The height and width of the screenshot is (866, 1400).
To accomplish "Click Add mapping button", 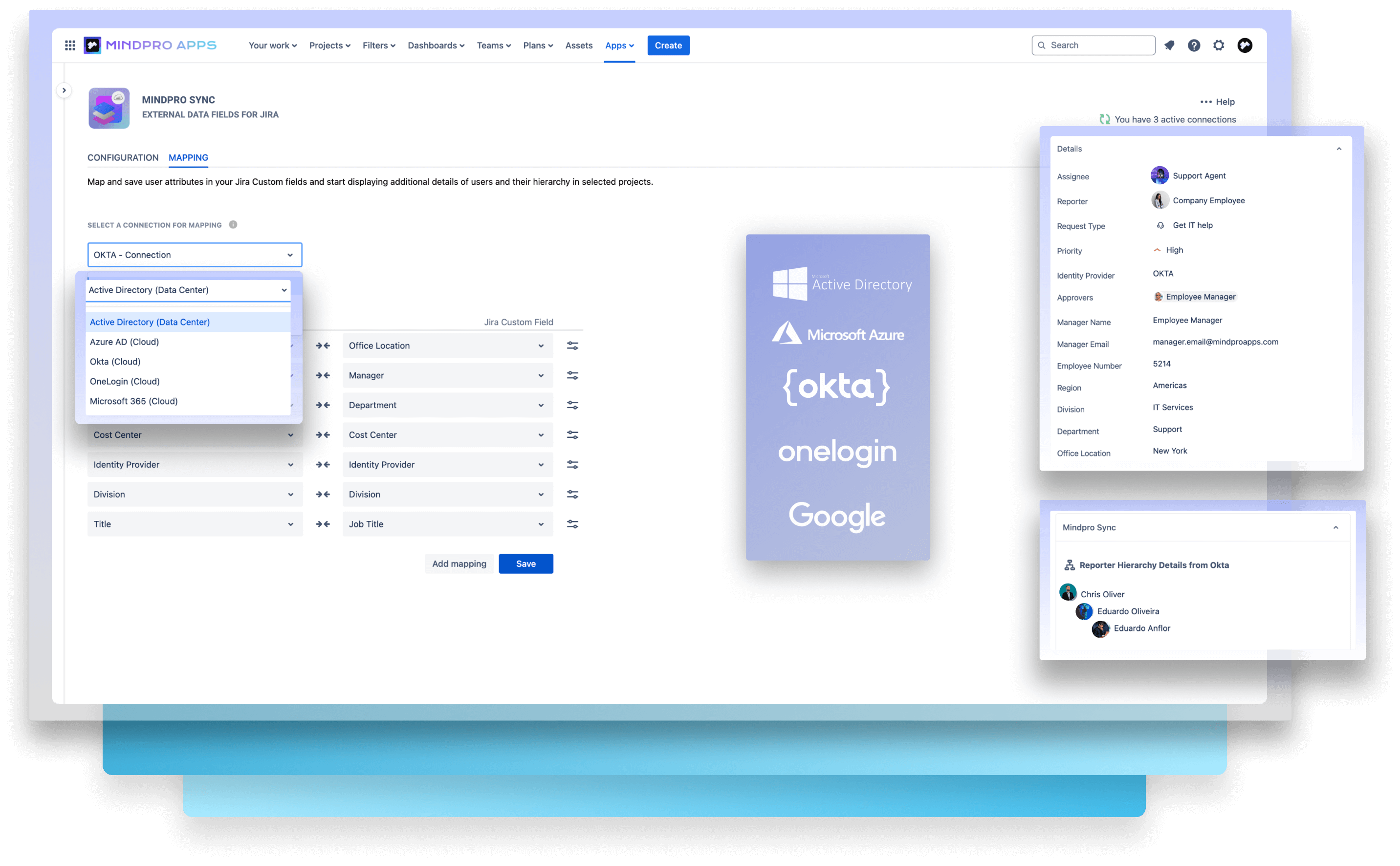I will click(459, 563).
